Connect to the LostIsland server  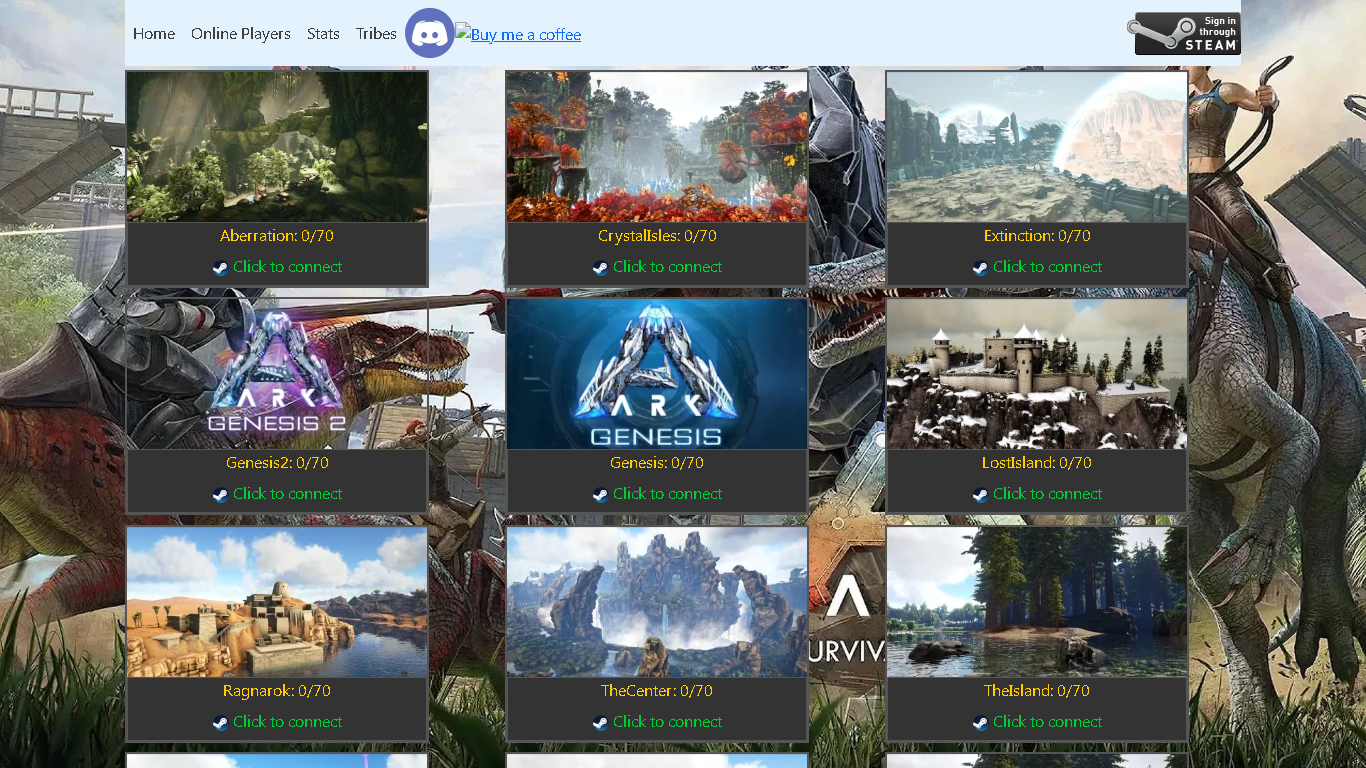point(1047,494)
